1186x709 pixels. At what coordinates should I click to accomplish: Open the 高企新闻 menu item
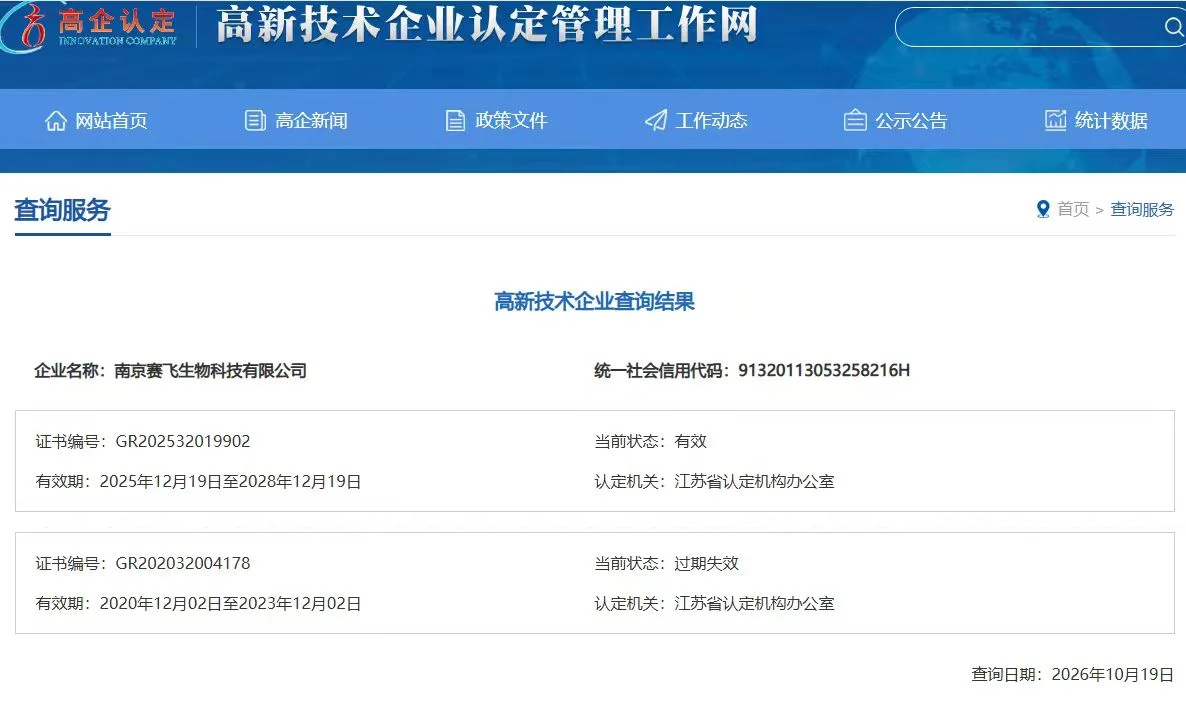311,121
